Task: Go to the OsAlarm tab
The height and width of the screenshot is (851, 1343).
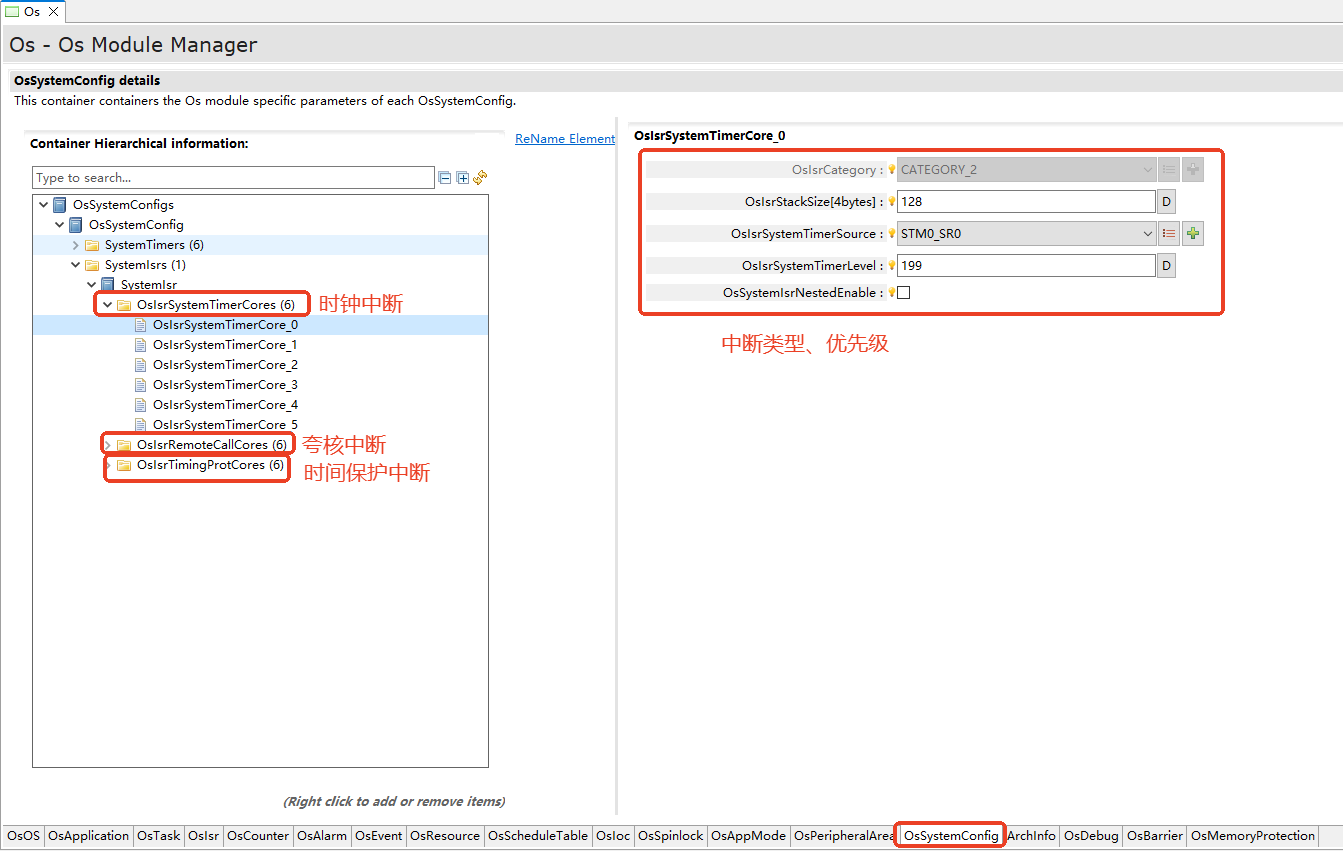Action: click(322, 836)
